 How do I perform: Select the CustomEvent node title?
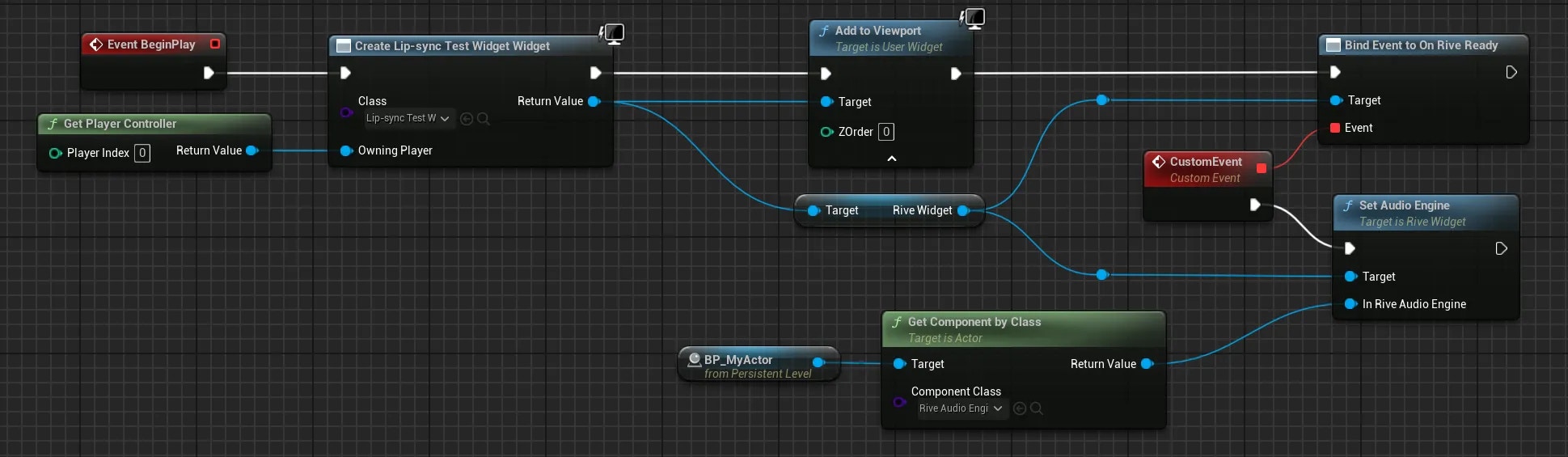[x=1206, y=162]
